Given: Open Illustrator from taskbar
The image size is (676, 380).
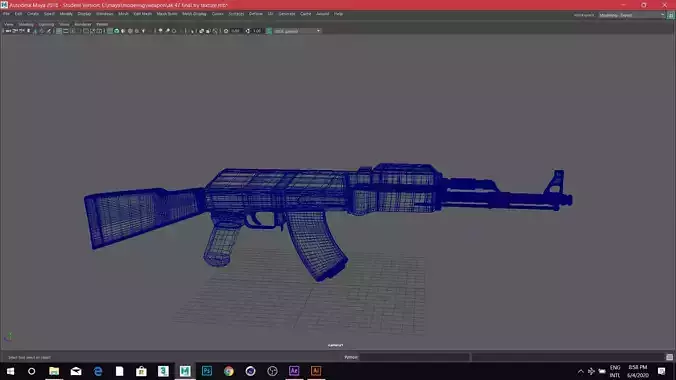Looking at the screenshot, I should [x=316, y=371].
